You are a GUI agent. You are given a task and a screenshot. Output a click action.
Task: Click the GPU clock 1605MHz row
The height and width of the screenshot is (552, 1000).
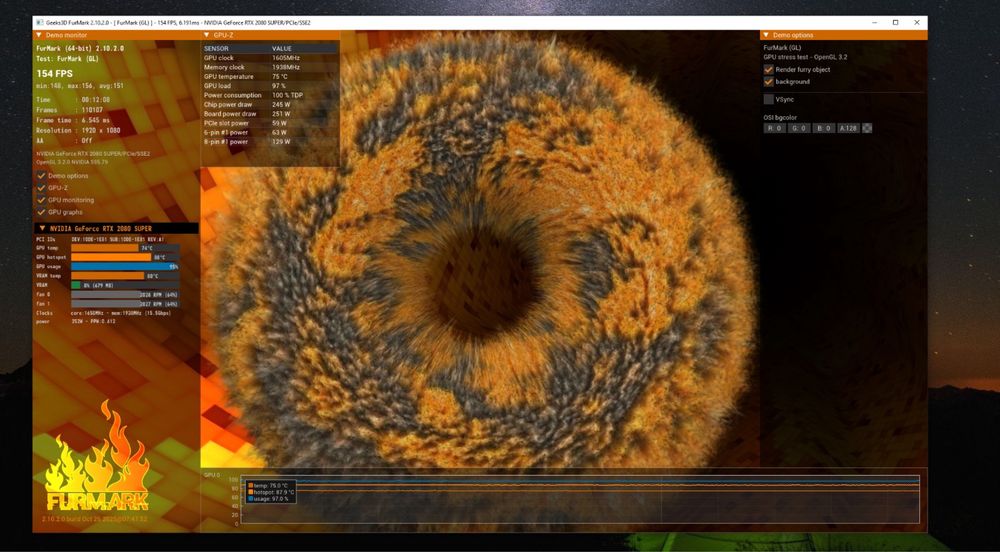pos(270,58)
